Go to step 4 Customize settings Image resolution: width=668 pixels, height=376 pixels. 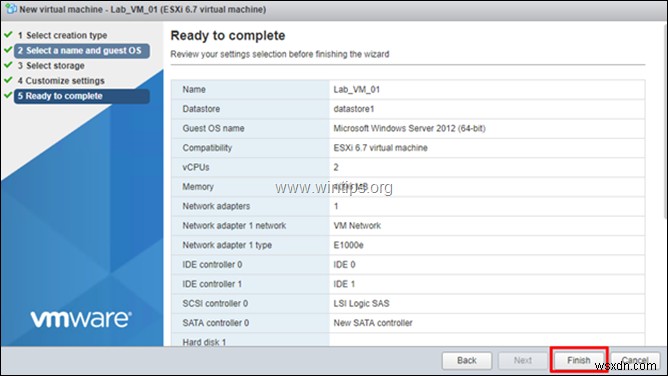(x=60, y=81)
